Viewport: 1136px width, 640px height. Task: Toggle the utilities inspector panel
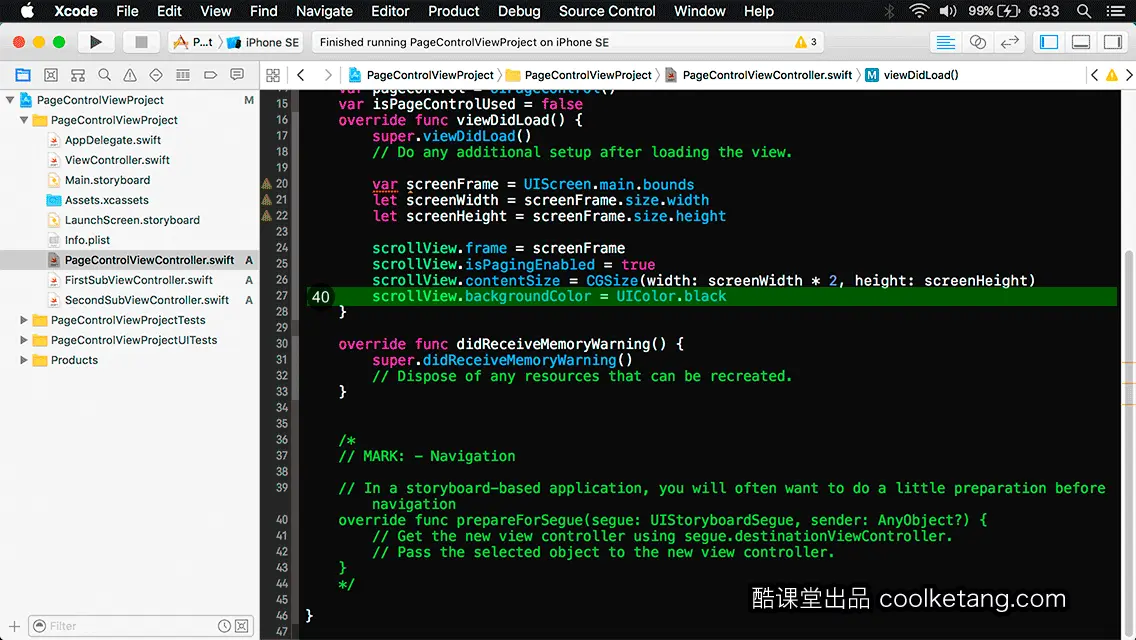click(x=1113, y=42)
